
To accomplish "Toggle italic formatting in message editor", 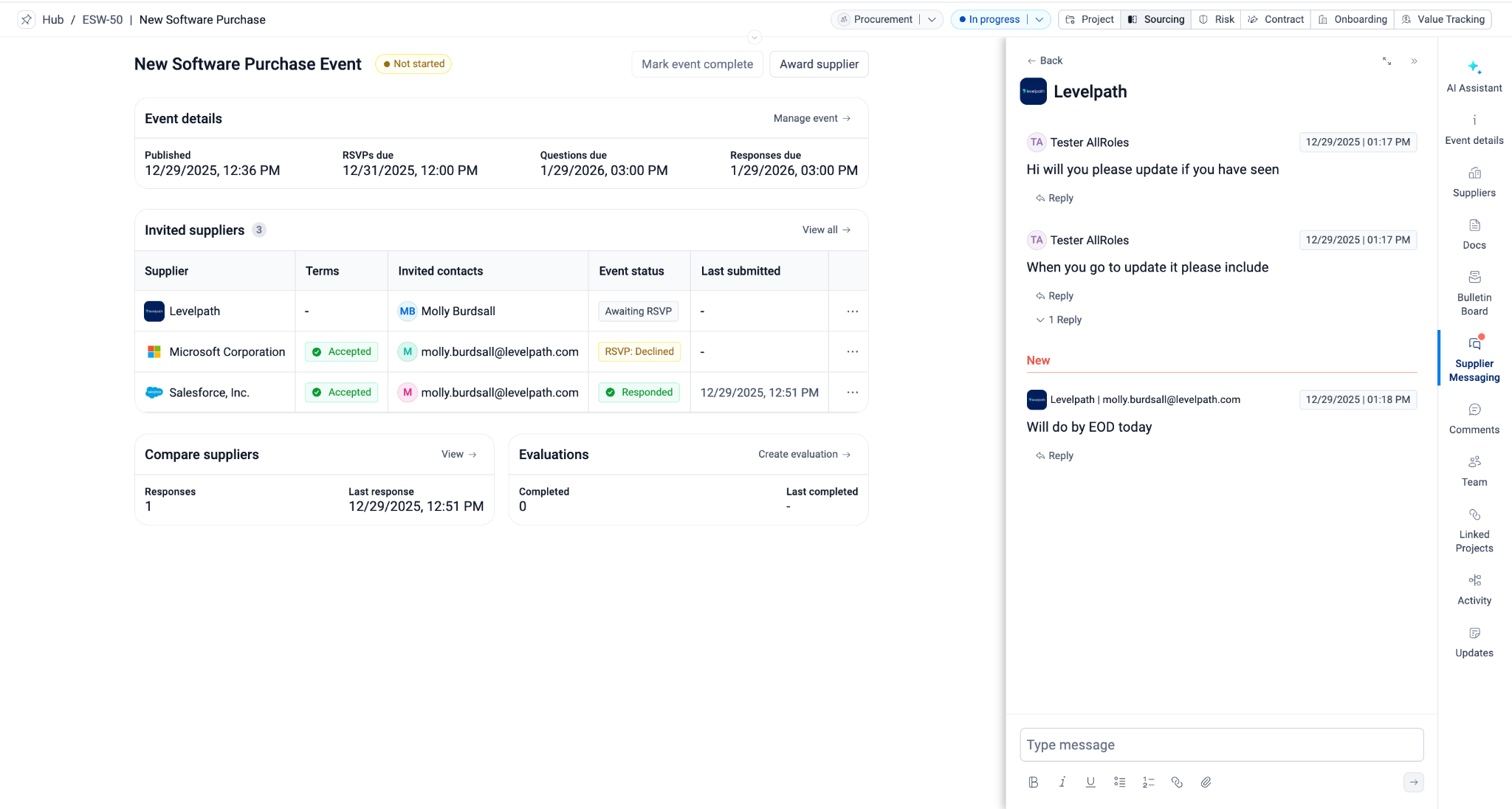I will pos(1062,782).
